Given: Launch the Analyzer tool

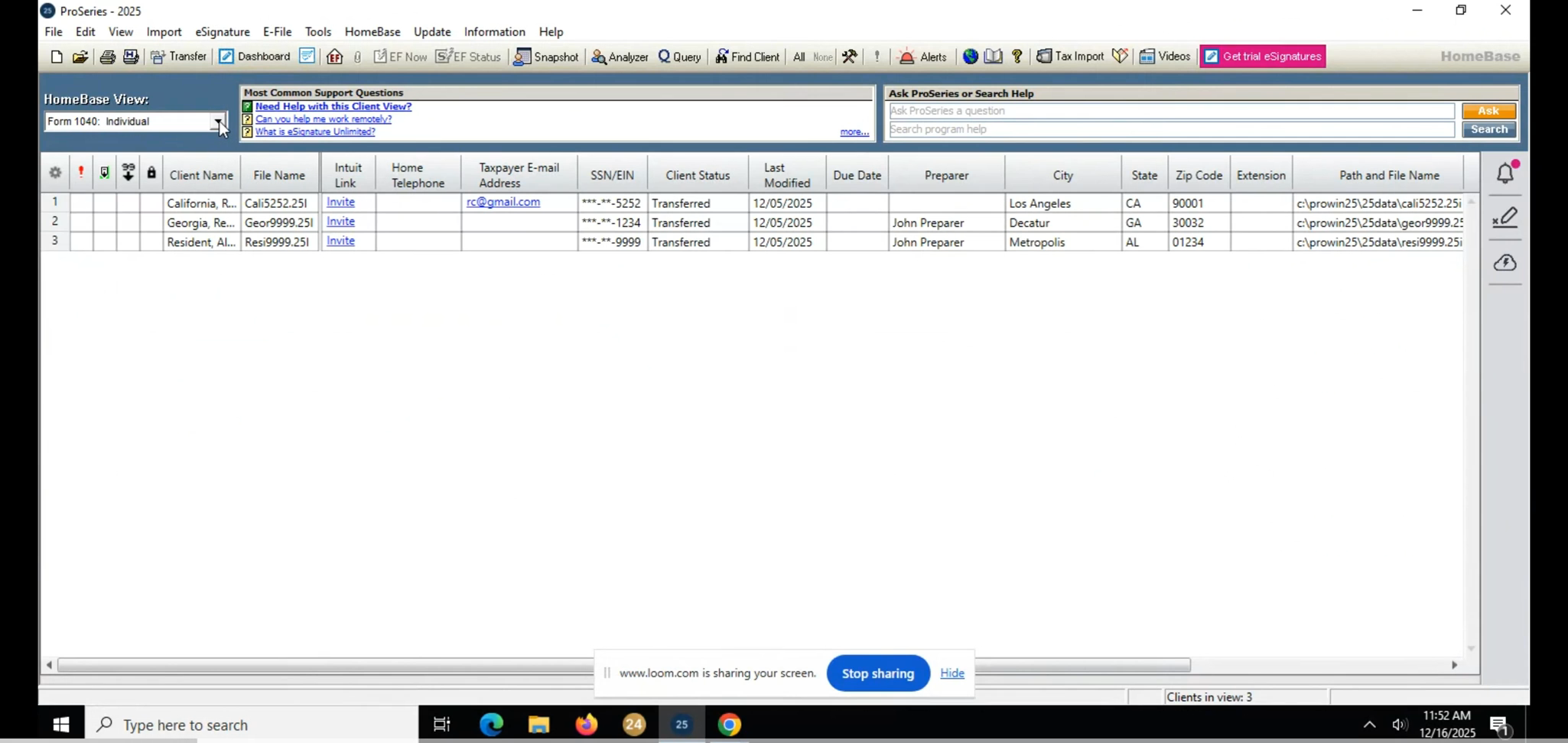Looking at the screenshot, I should 620,57.
